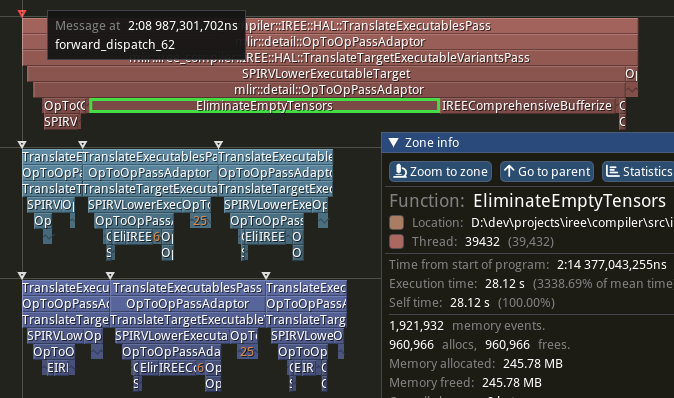The image size is (674, 398).
Task: Select teal SPIRVLowerExec zone in middle group
Action: point(135,205)
